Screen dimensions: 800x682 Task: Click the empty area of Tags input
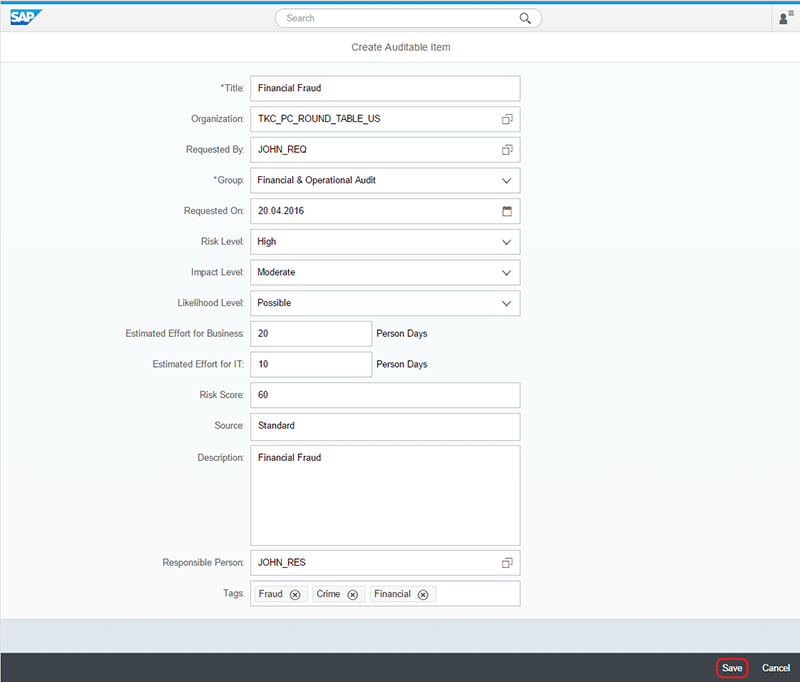(477, 594)
